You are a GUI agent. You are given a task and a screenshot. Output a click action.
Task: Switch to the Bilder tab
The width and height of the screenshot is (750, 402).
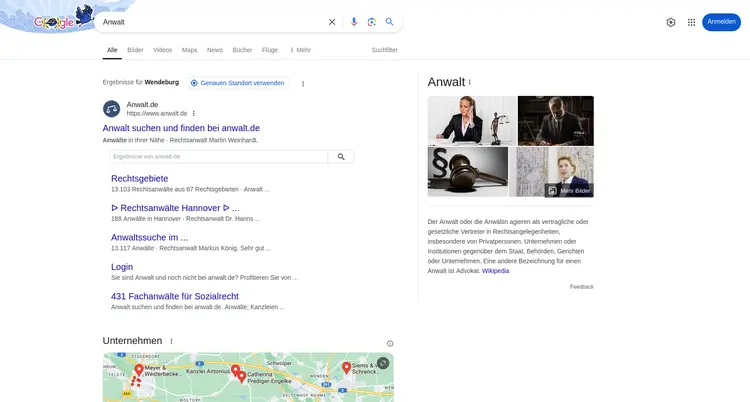tap(135, 50)
